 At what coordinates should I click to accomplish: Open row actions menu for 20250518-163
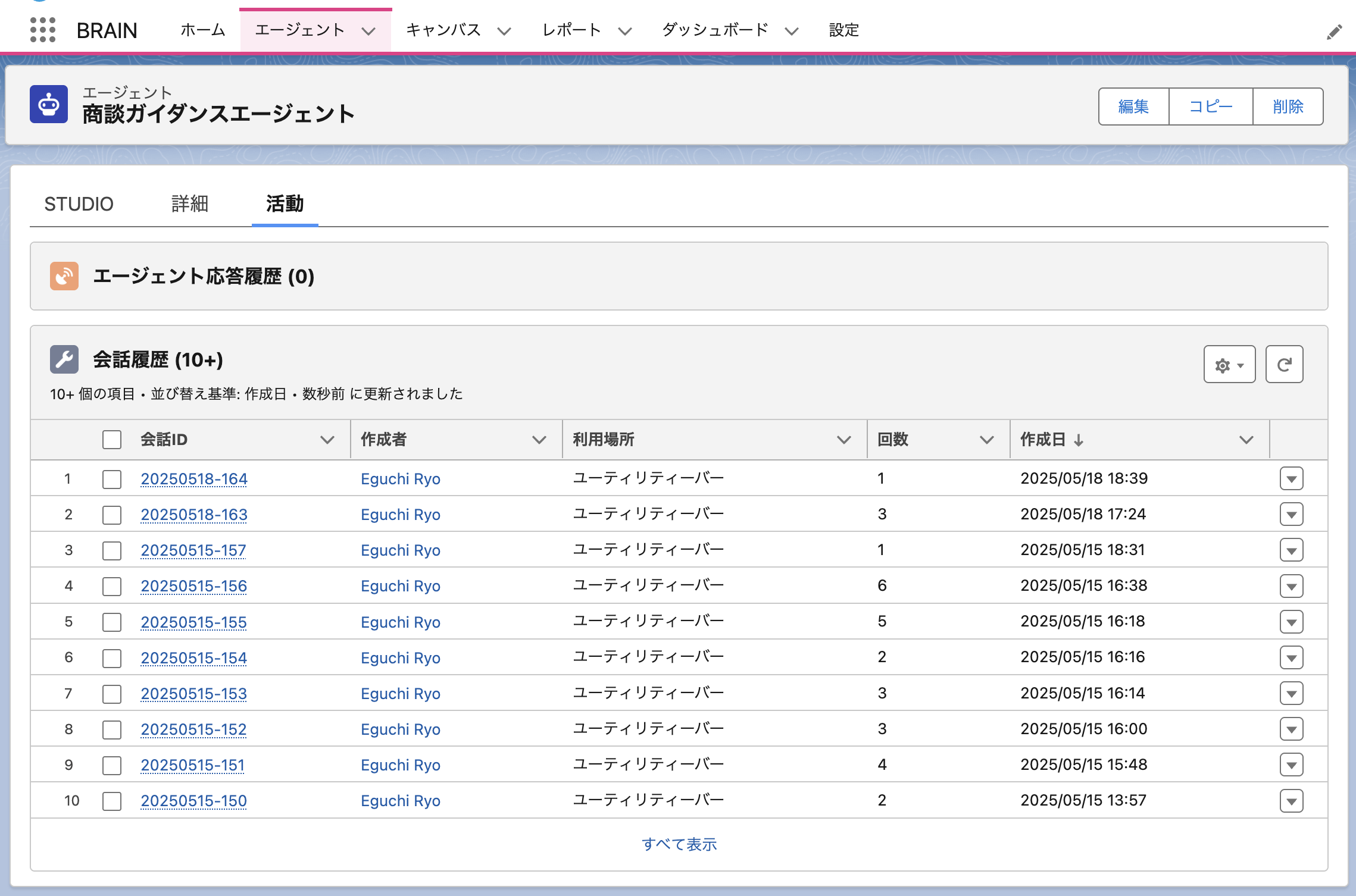coord(1291,515)
